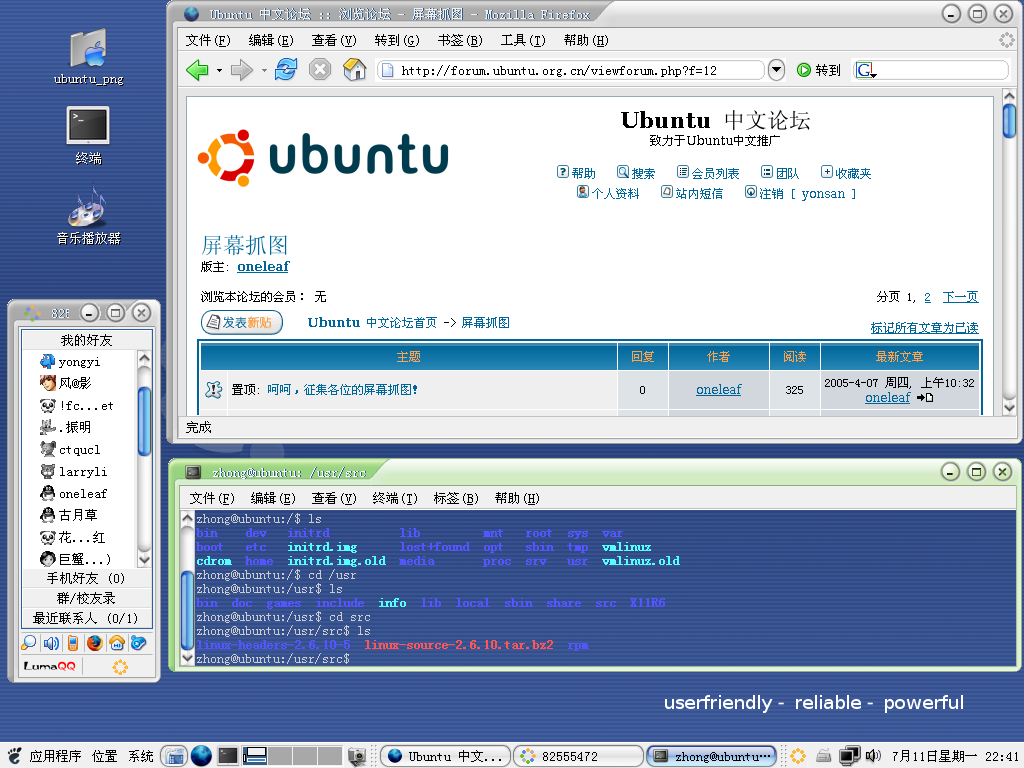Click the Firefox back arrow button
This screenshot has width=1024, height=768.
[x=197, y=69]
